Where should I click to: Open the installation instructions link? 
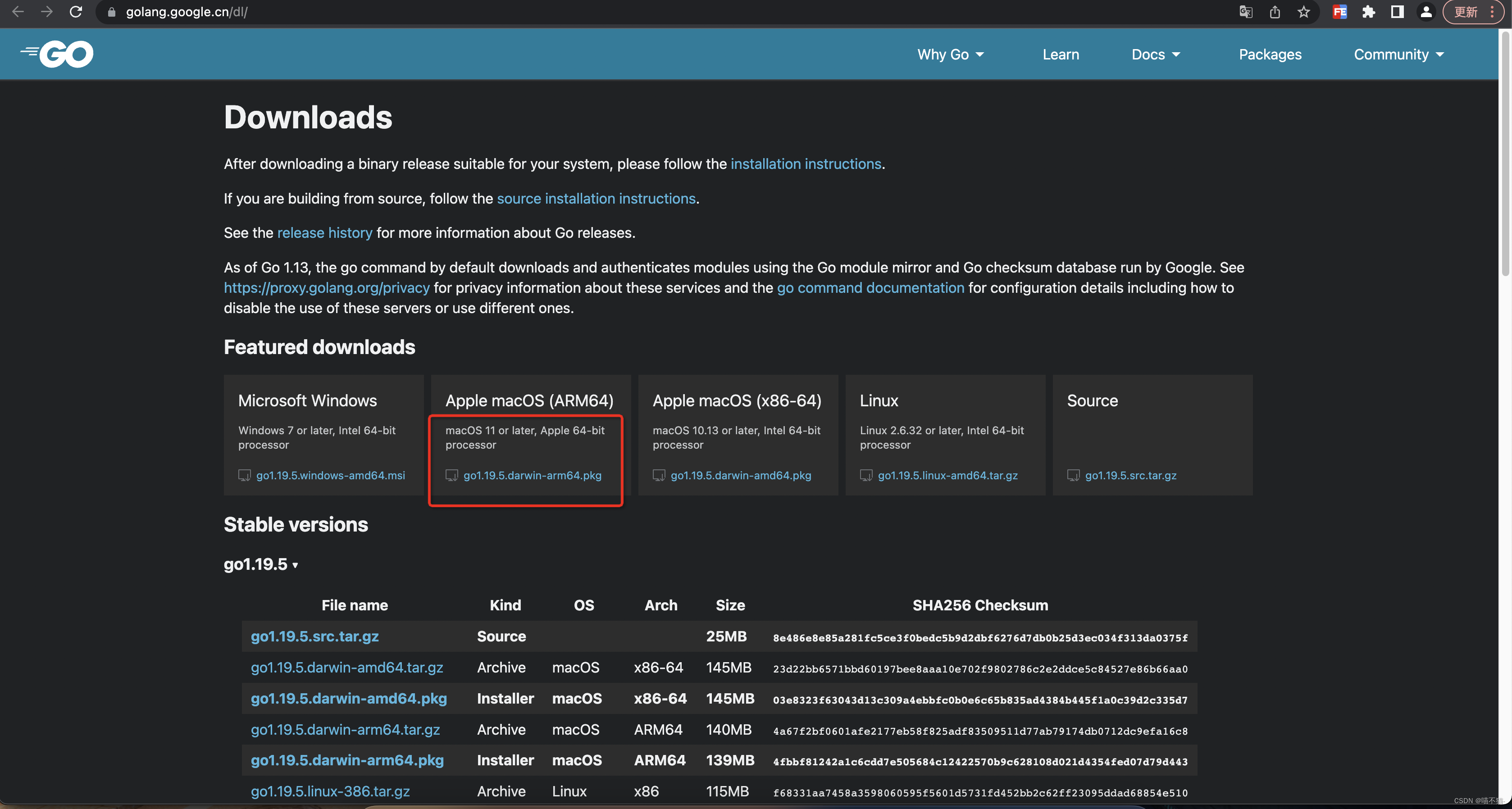tap(805, 164)
